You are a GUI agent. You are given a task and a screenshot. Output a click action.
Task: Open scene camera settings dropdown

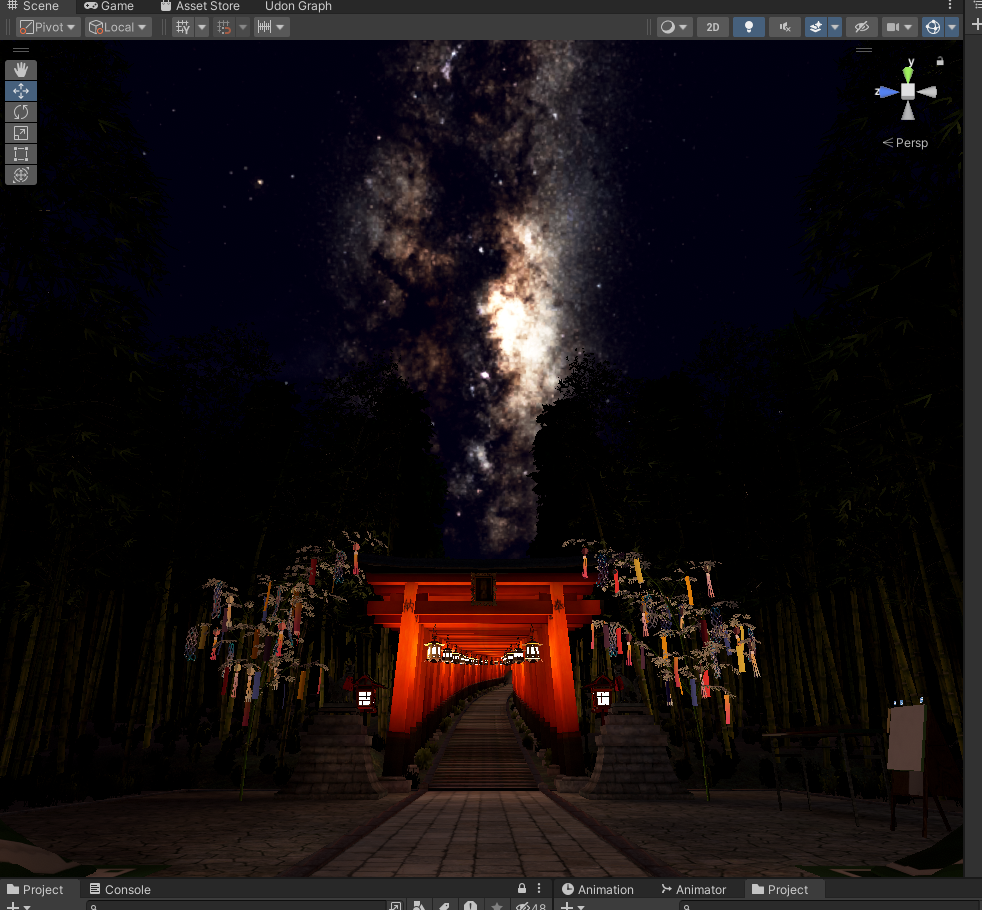(907, 27)
